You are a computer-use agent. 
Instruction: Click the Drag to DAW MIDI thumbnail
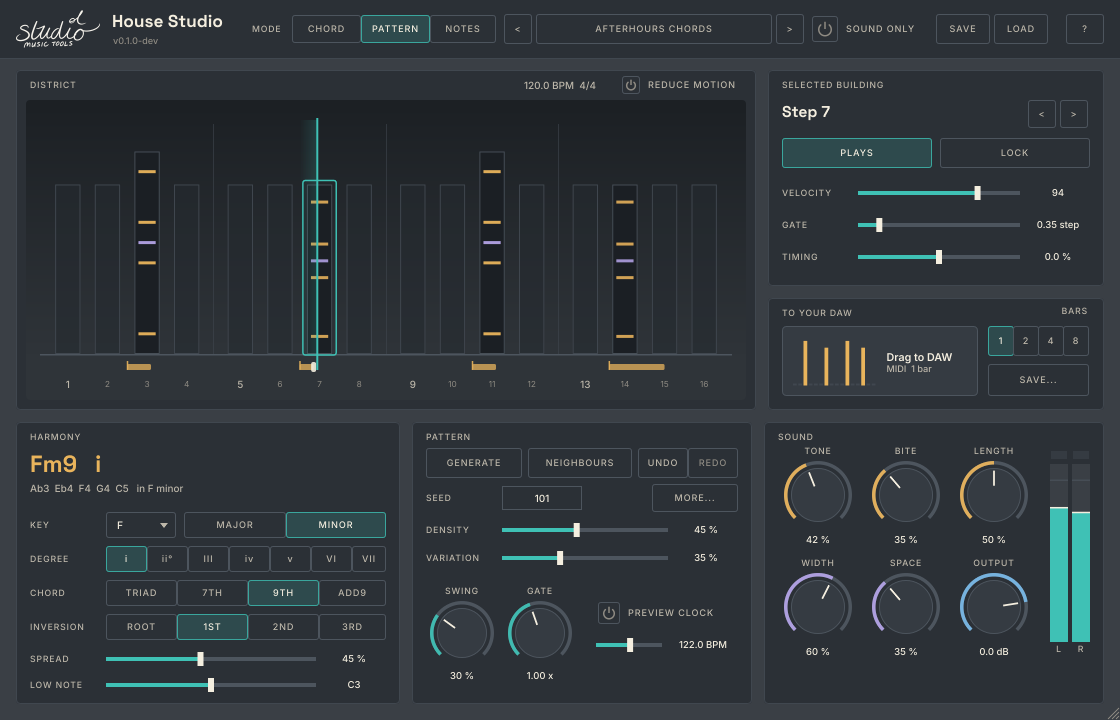pyautogui.click(x=879, y=361)
